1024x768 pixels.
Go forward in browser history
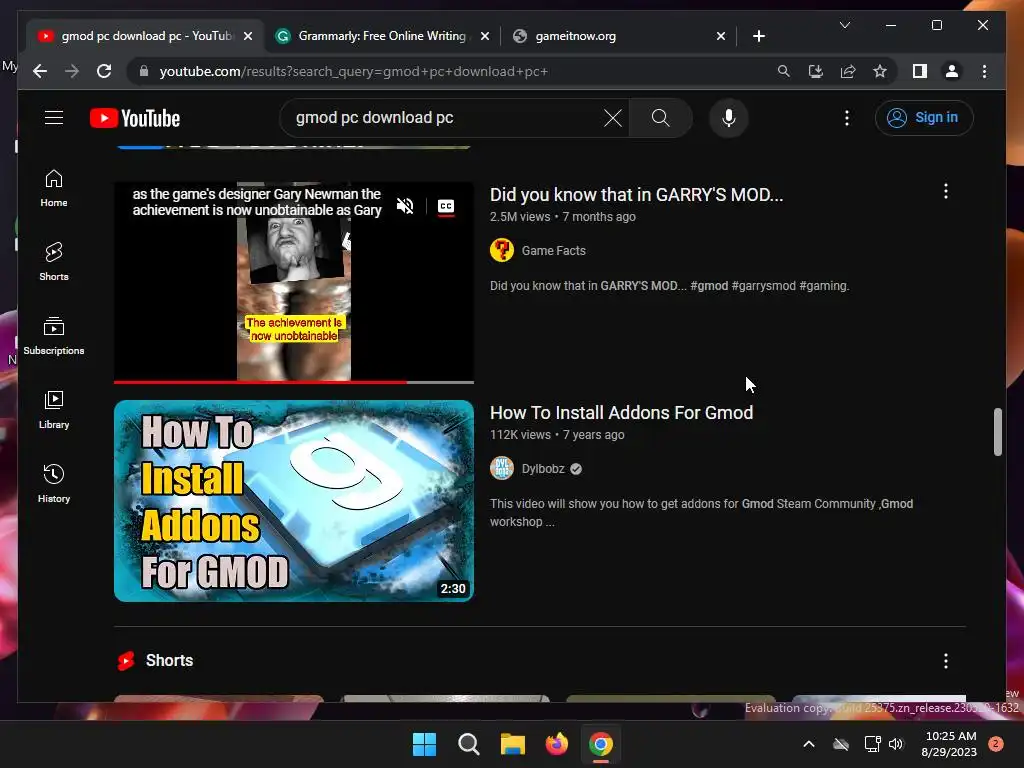(x=72, y=71)
